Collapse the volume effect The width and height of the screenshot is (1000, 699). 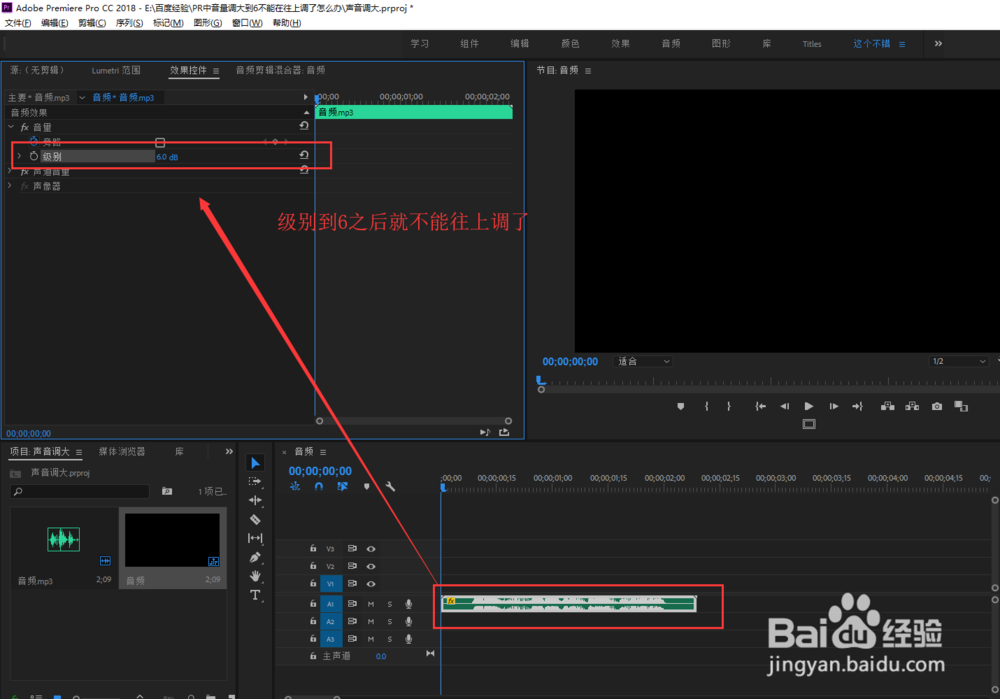point(11,127)
